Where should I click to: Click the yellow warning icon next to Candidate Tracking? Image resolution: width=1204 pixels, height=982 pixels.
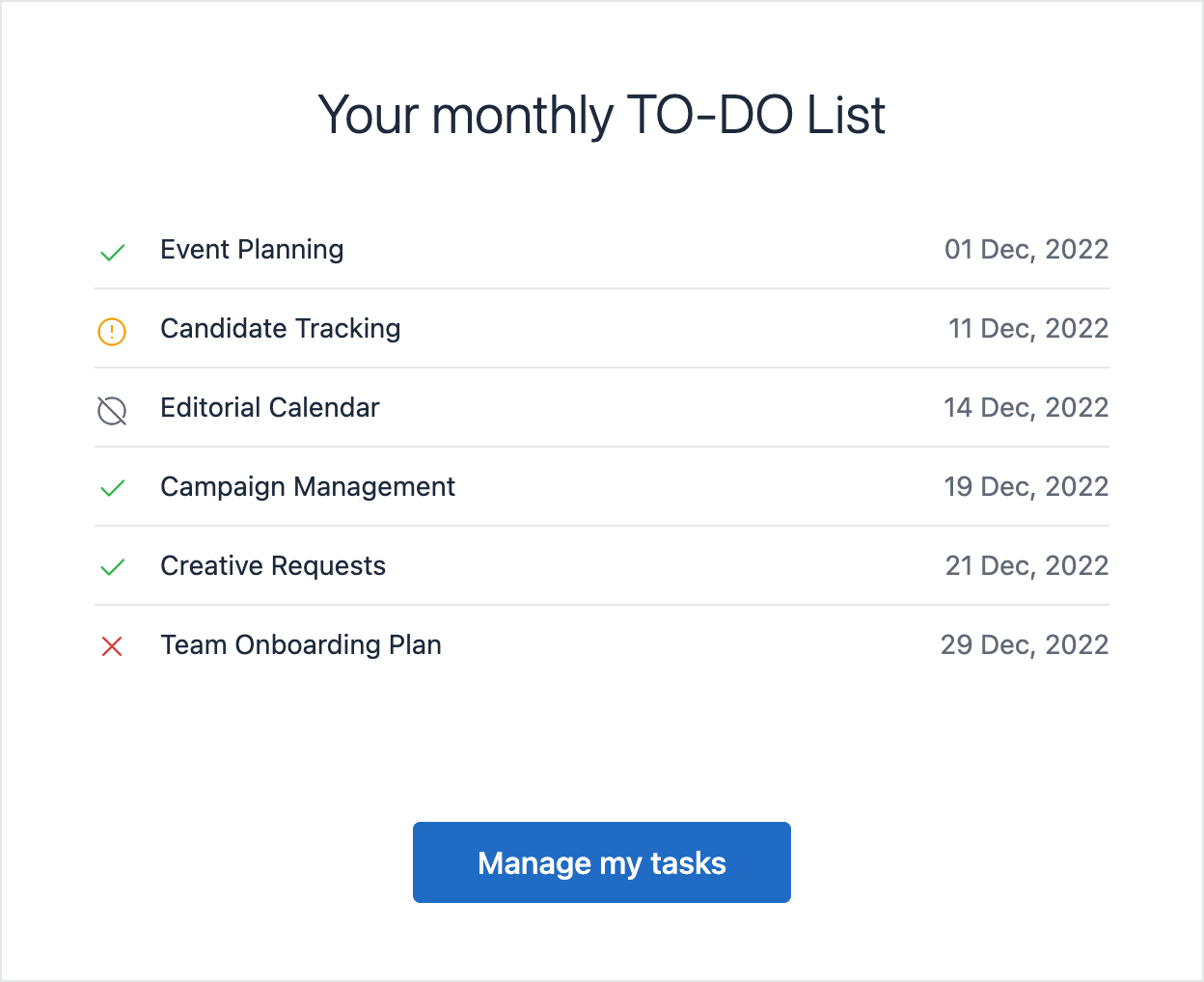tap(112, 331)
